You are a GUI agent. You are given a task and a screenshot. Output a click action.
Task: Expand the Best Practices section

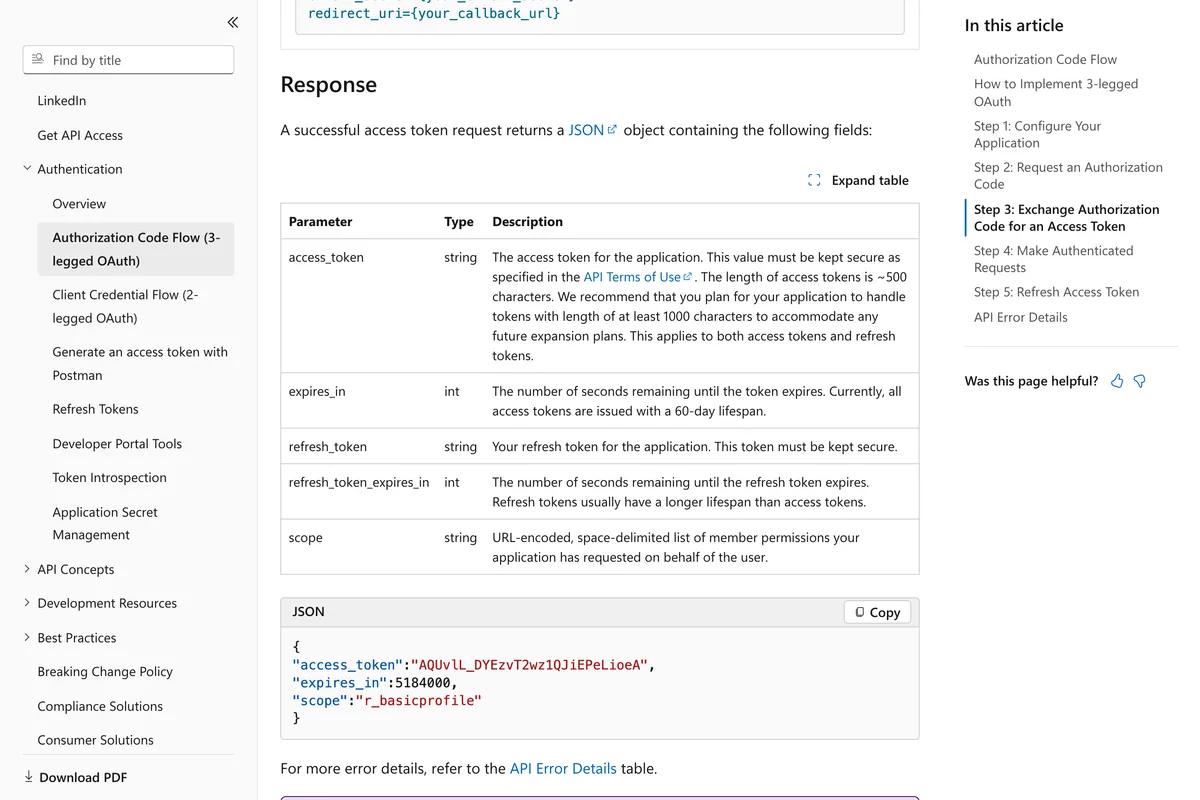27,637
